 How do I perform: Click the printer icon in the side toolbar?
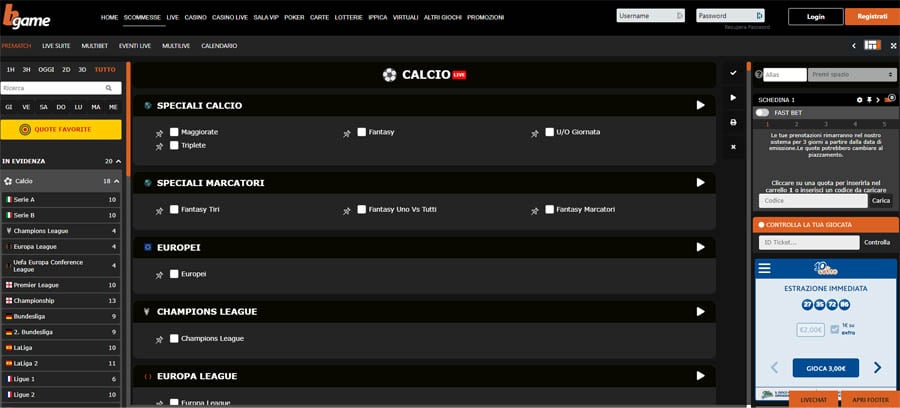pyautogui.click(x=733, y=122)
